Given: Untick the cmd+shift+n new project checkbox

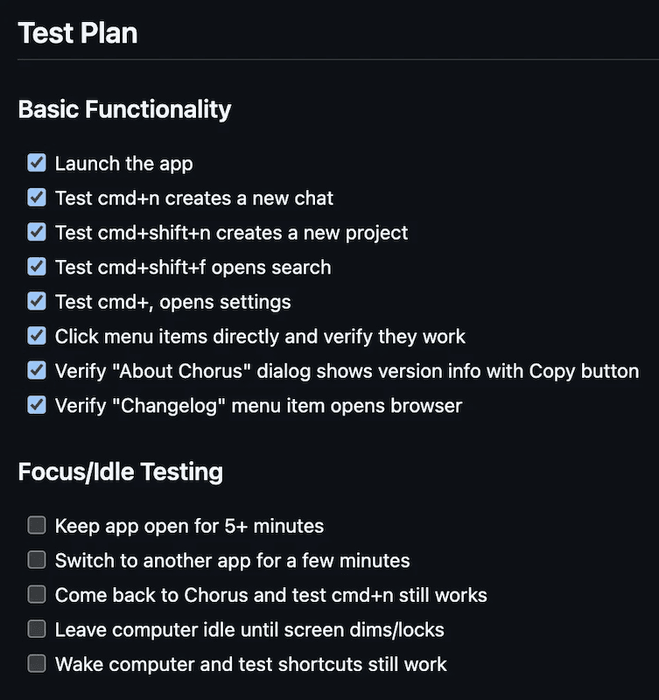Looking at the screenshot, I should [37, 232].
